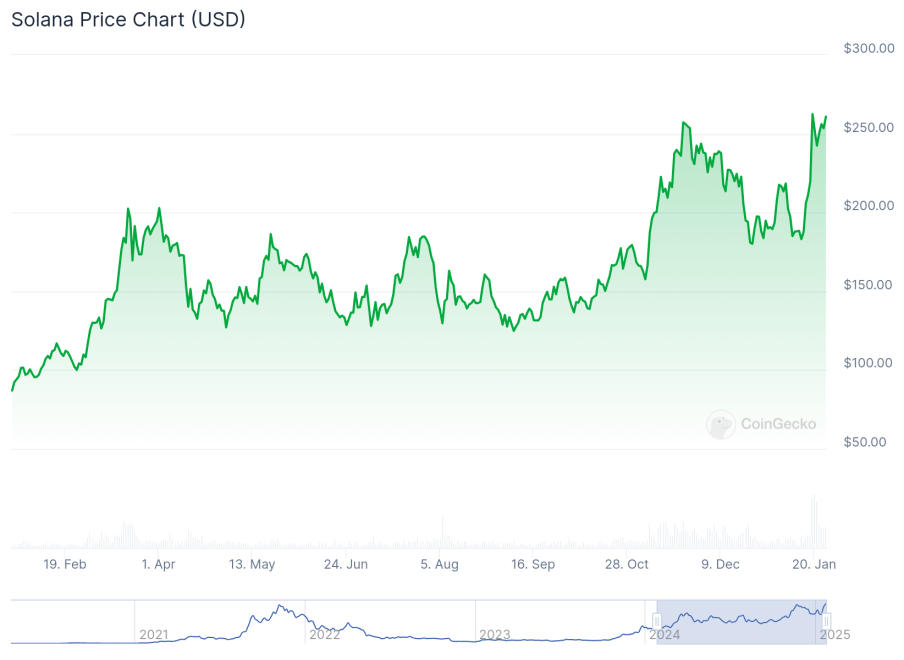Click the 1. Apr date label

click(158, 564)
